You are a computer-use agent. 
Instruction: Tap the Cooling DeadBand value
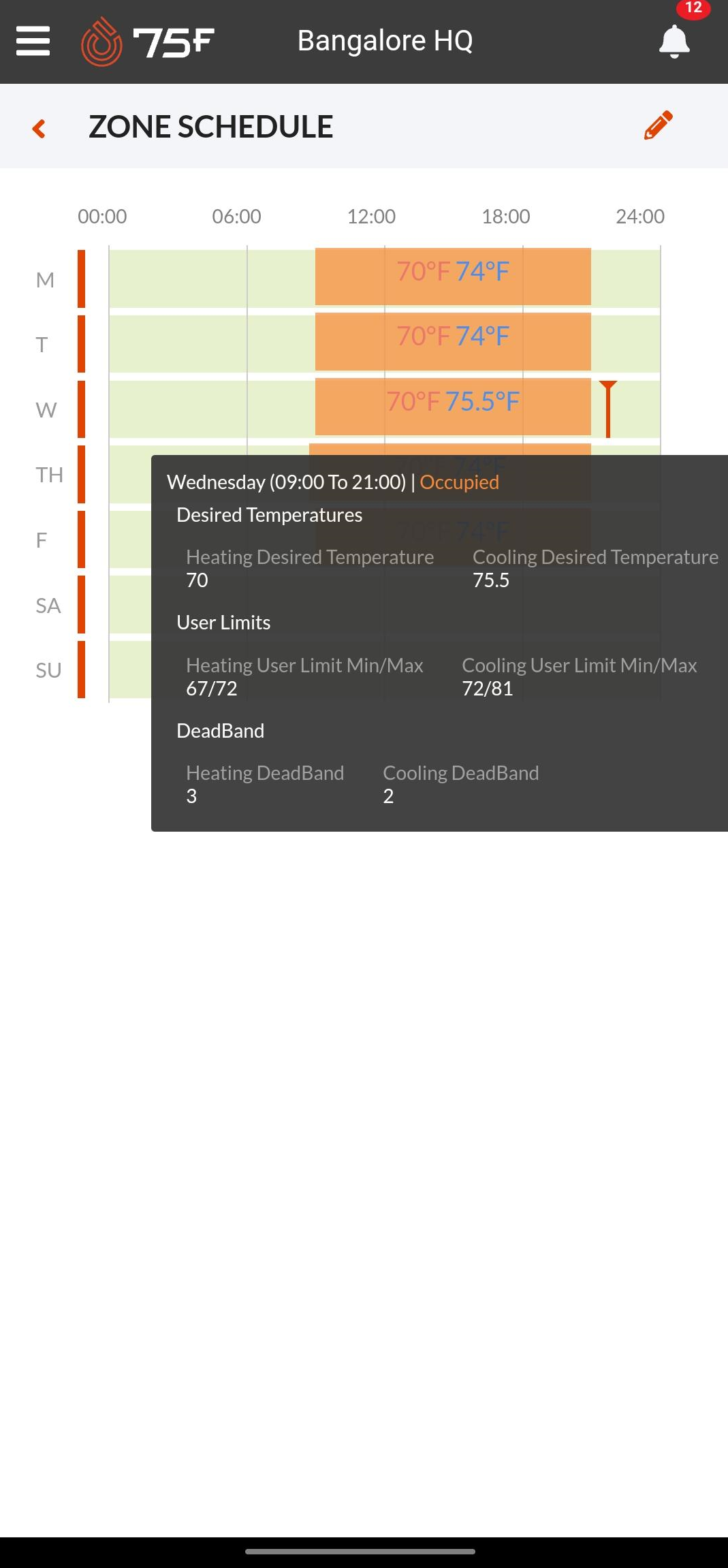click(388, 796)
